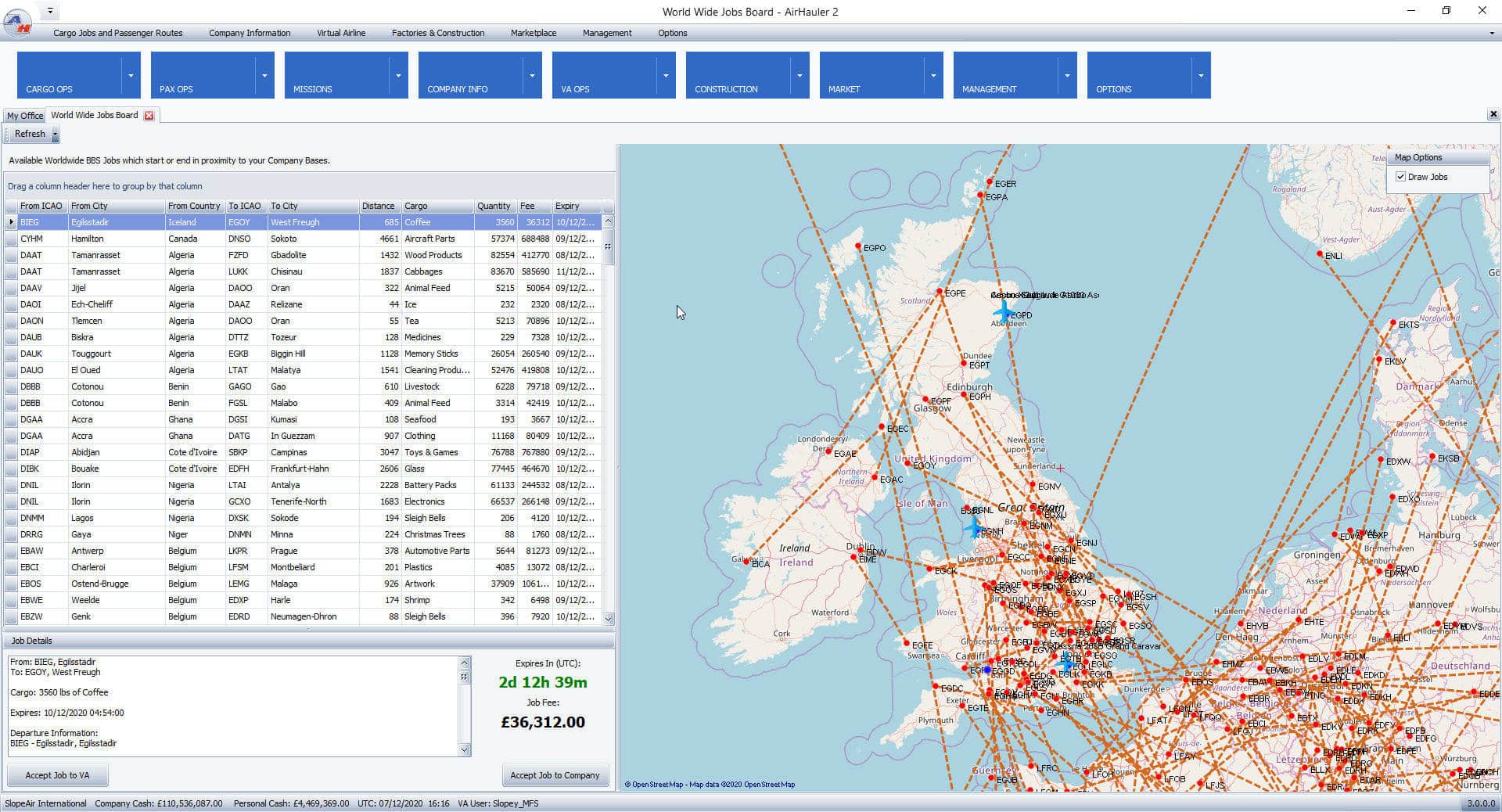Open the Virtual Airline menu

(340, 33)
